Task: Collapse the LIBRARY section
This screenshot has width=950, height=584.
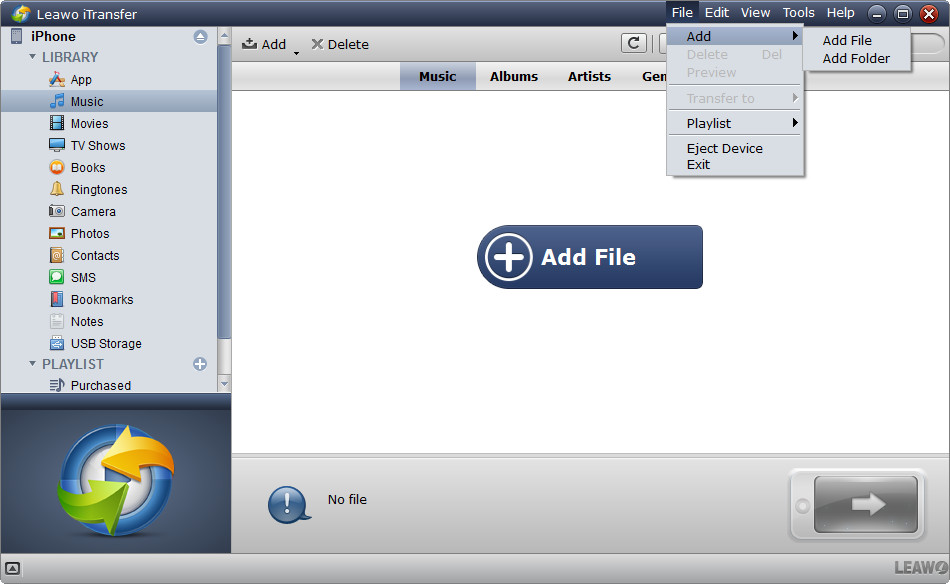Action: pos(32,57)
